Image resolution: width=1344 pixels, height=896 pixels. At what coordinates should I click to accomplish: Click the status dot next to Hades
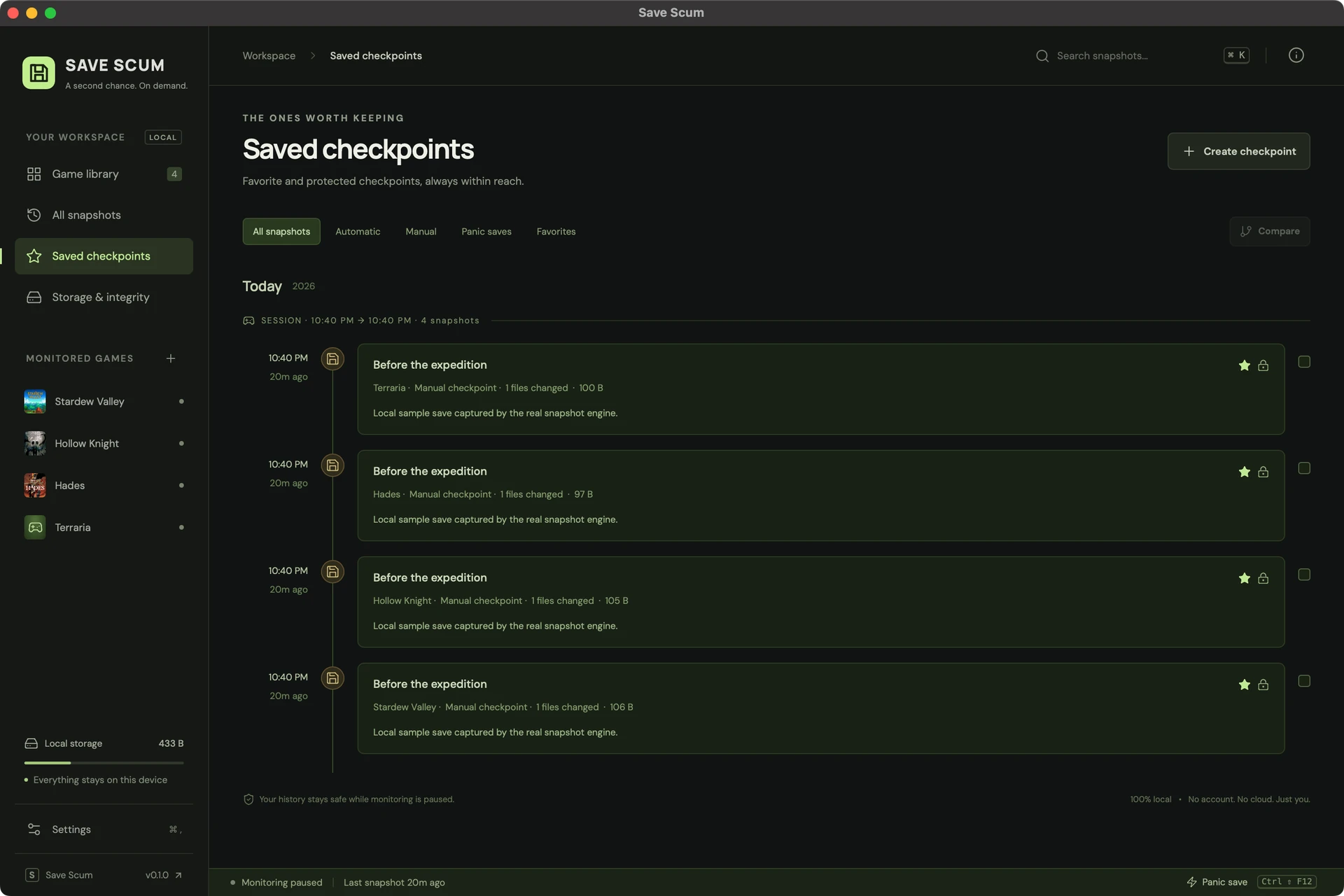coord(181,486)
